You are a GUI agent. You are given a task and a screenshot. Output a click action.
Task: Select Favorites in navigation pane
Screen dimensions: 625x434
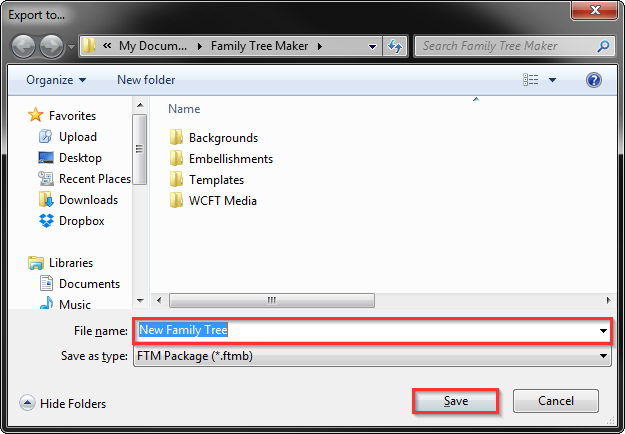point(72,116)
